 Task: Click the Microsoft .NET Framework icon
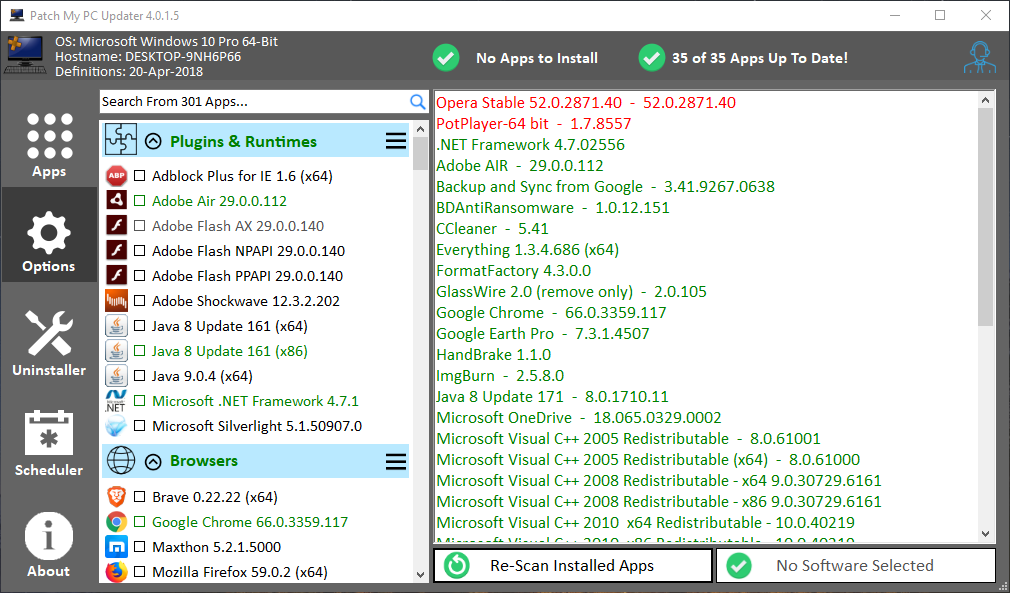point(117,401)
